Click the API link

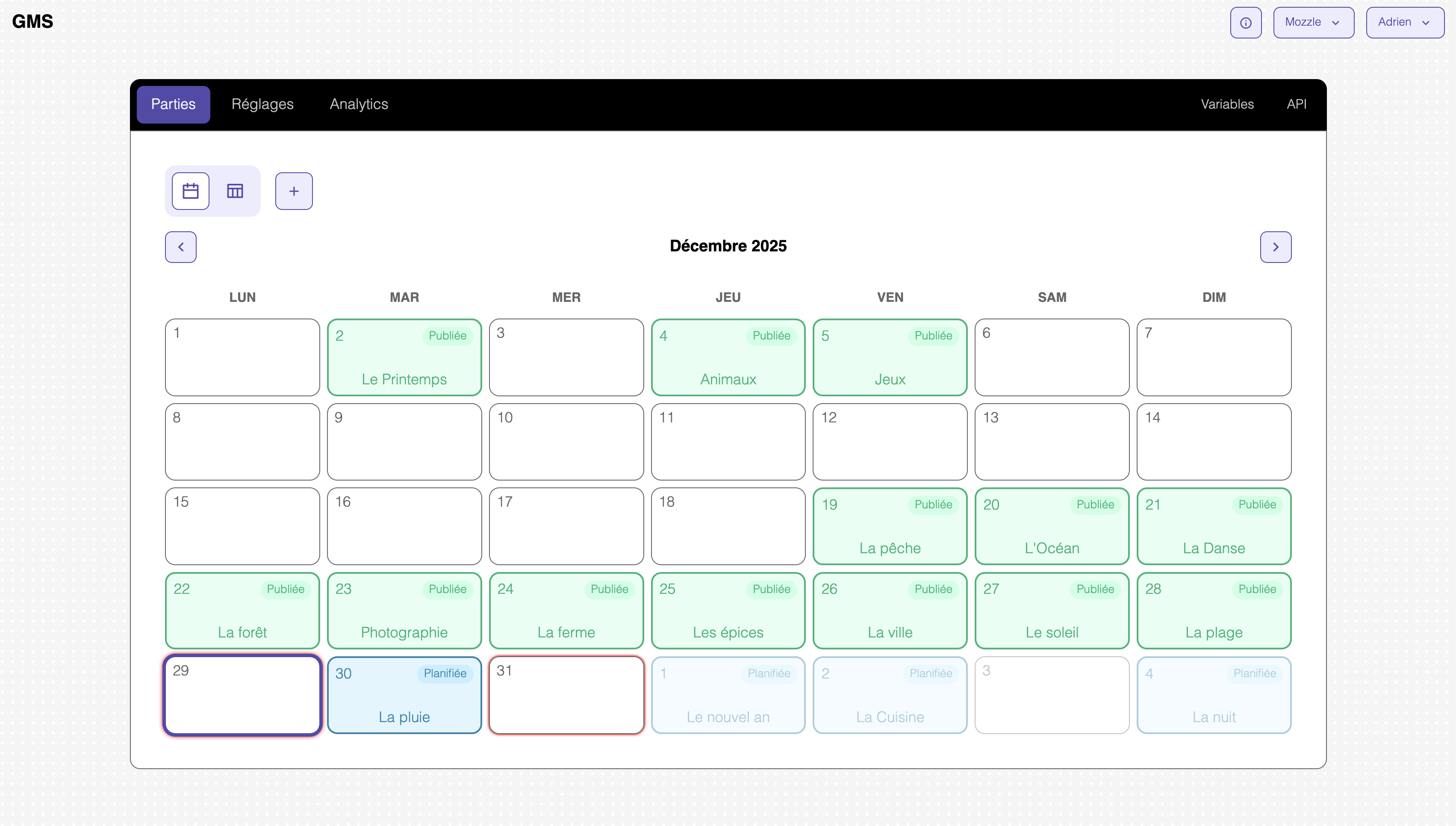(1296, 104)
